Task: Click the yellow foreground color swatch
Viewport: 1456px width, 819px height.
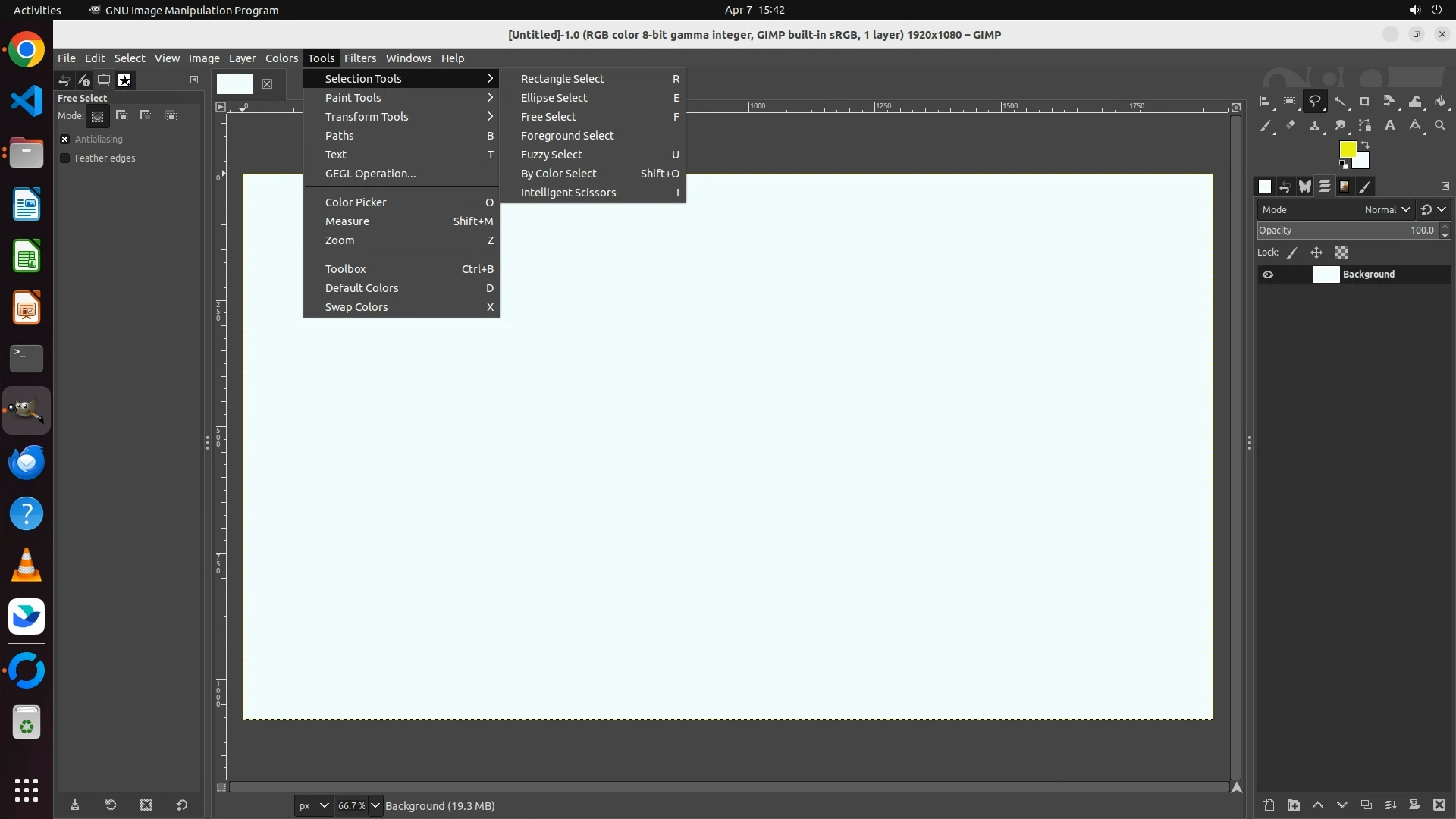Action: tap(1347, 149)
